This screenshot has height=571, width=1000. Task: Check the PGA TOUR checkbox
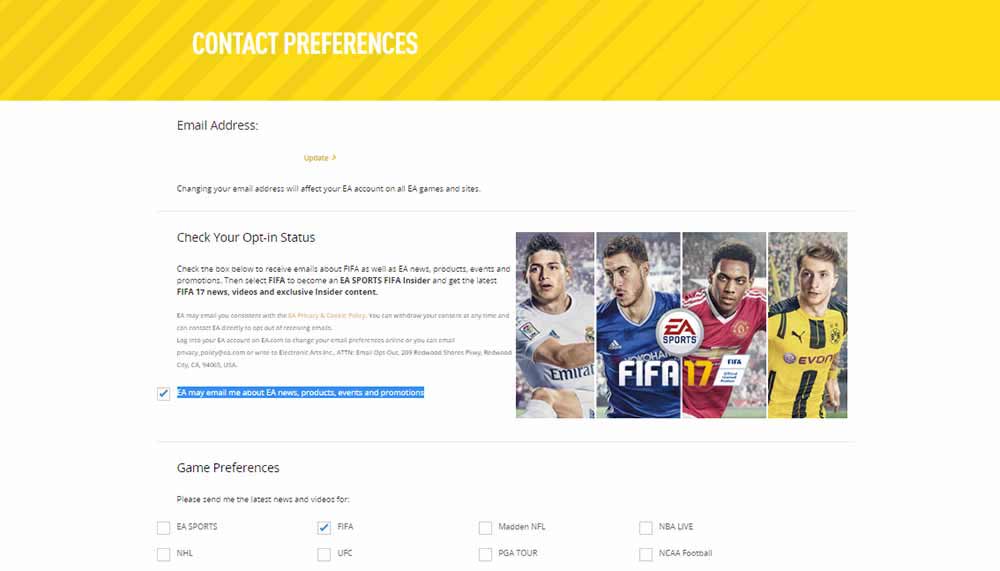[x=485, y=554]
